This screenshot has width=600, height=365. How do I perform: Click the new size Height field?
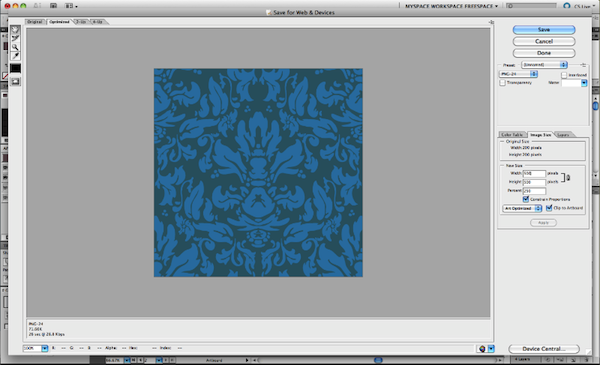click(534, 182)
